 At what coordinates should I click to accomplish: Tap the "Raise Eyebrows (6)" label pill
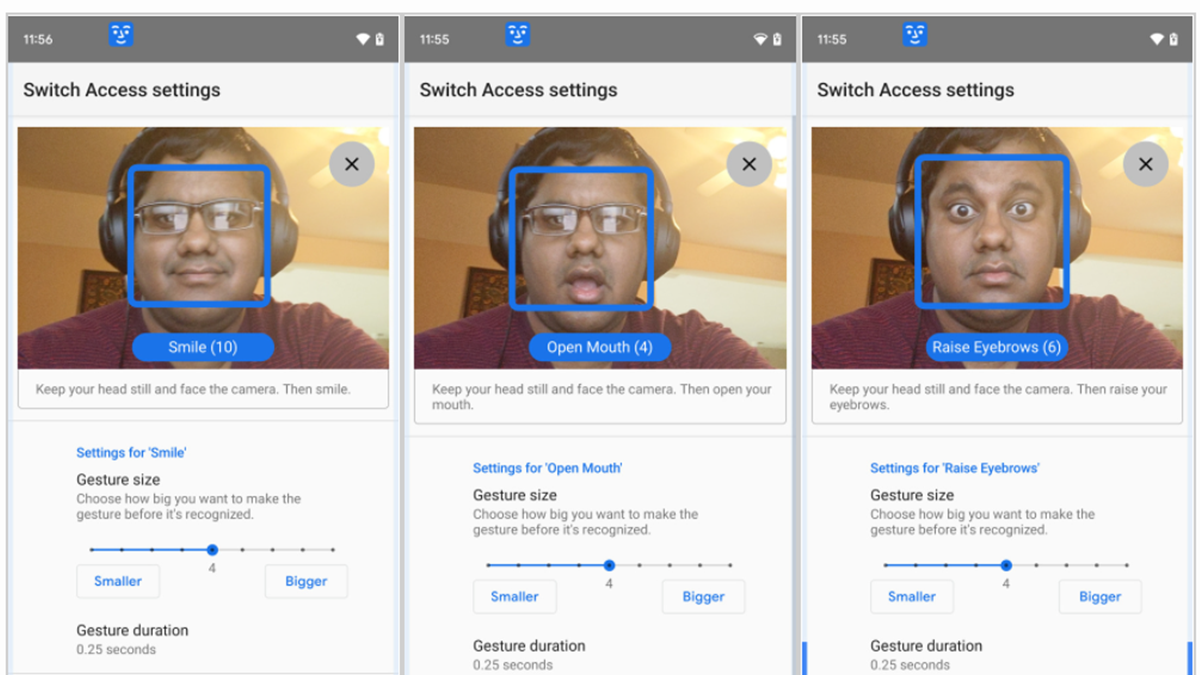(996, 348)
